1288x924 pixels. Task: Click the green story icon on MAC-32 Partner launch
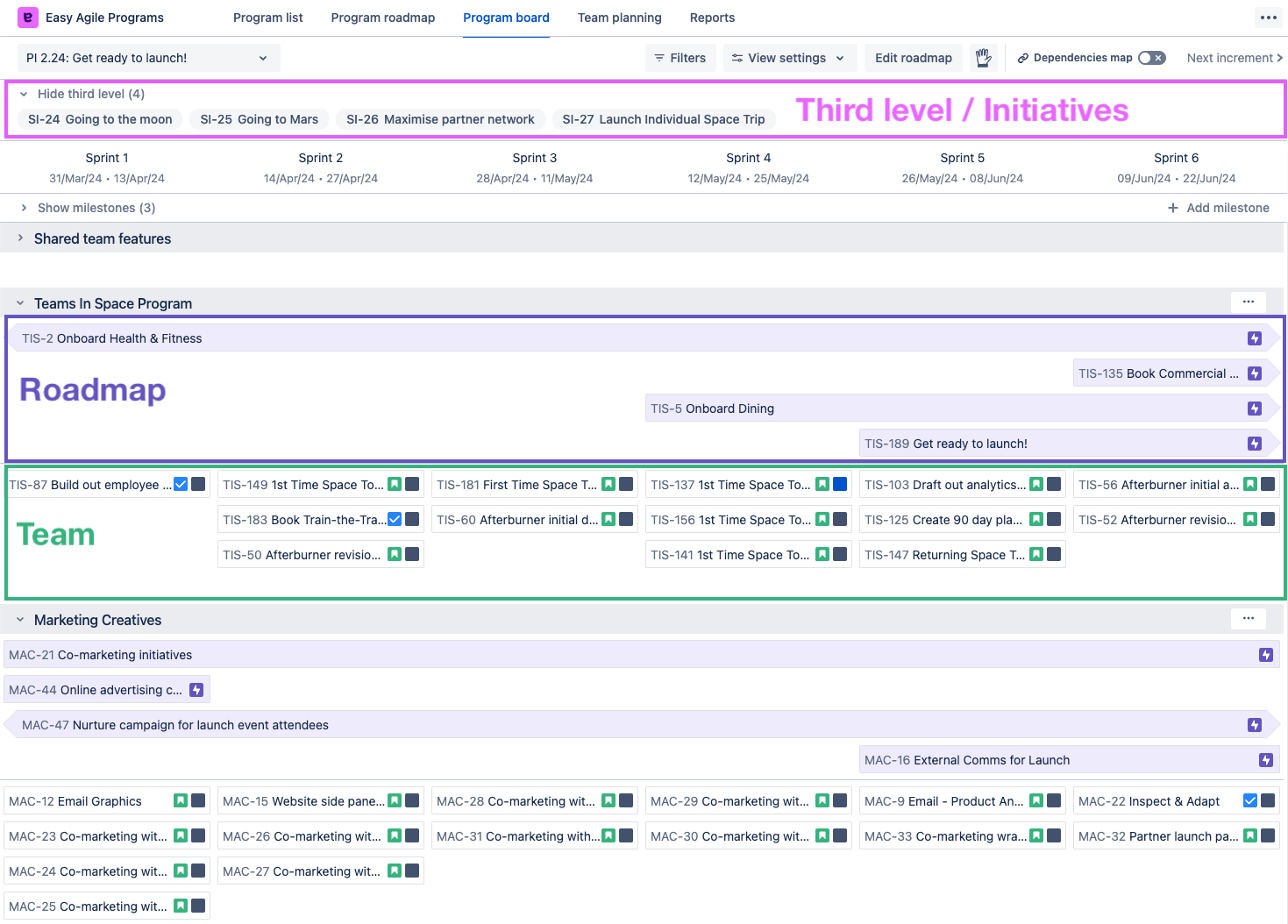[1250, 835]
